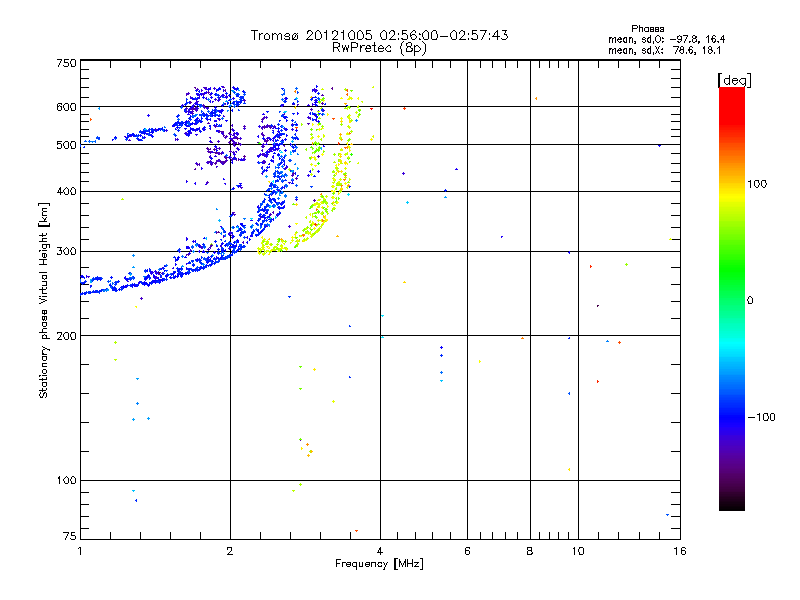The width and height of the screenshot is (800, 600).
Task: Click the 'mean, sd,O: -97.8, 16.4' line
Action: coord(666,39)
